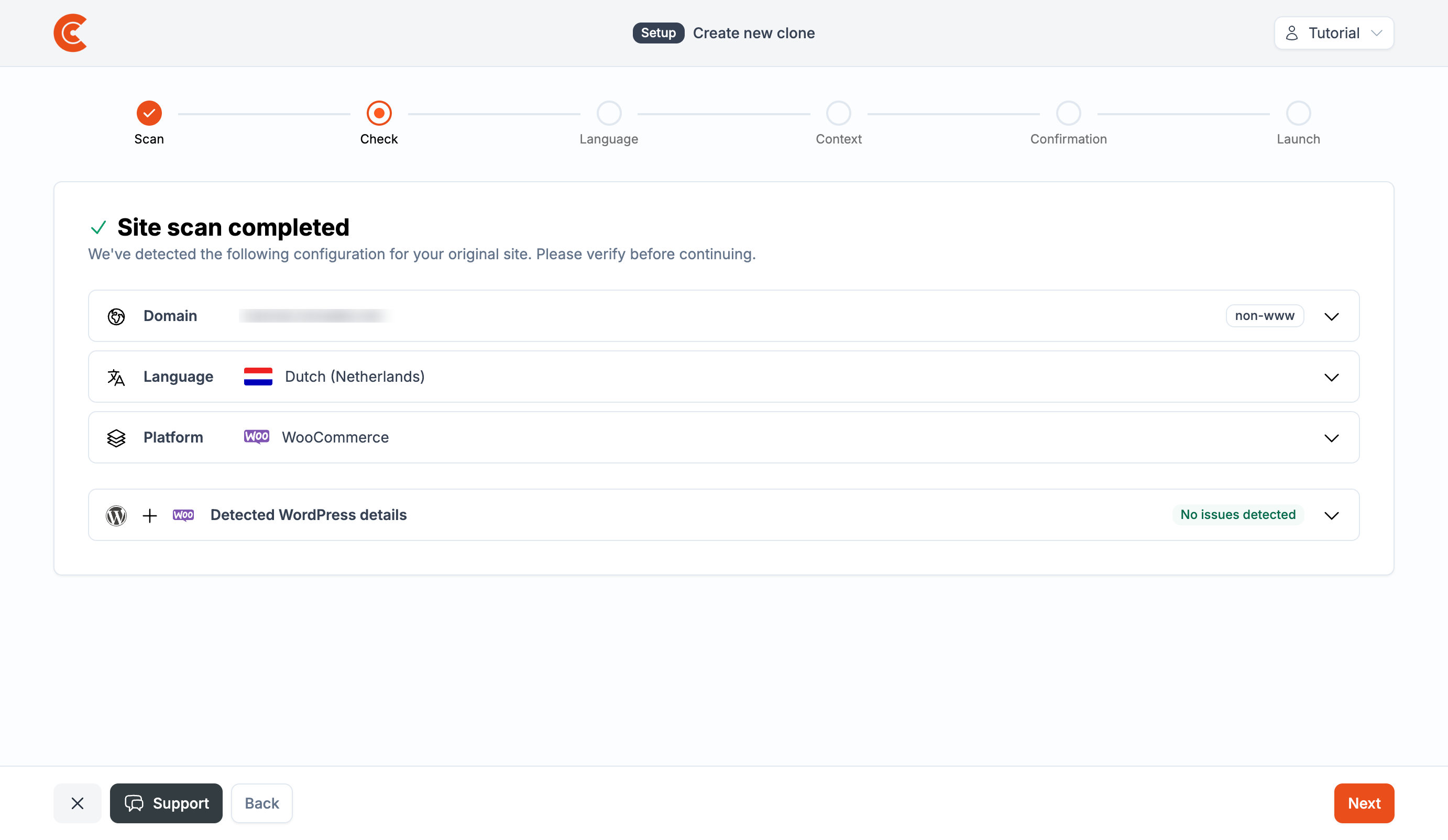Image resolution: width=1448 pixels, height=840 pixels.
Task: Click the non-www badge
Action: [1264, 316]
